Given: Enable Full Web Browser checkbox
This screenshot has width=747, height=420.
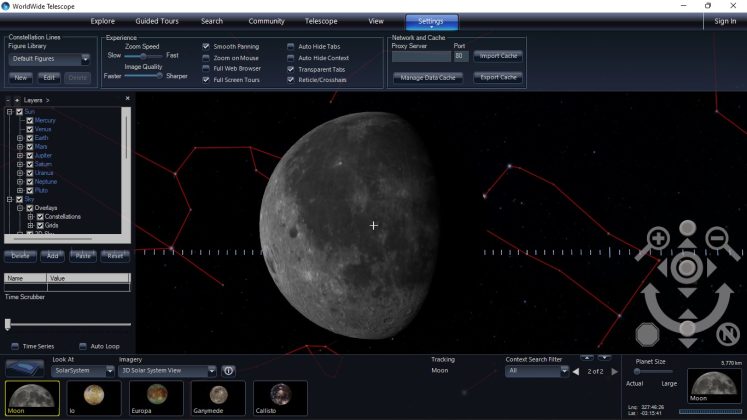Looking at the screenshot, I should 206,69.
